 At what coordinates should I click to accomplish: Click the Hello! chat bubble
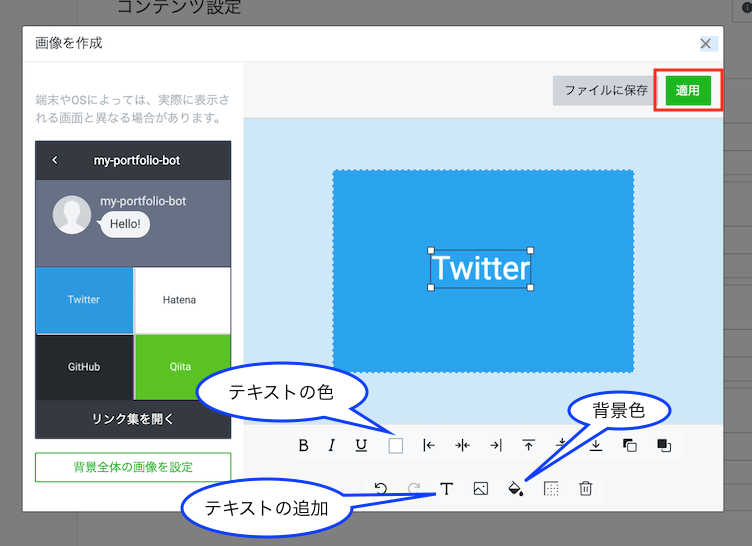click(125, 224)
